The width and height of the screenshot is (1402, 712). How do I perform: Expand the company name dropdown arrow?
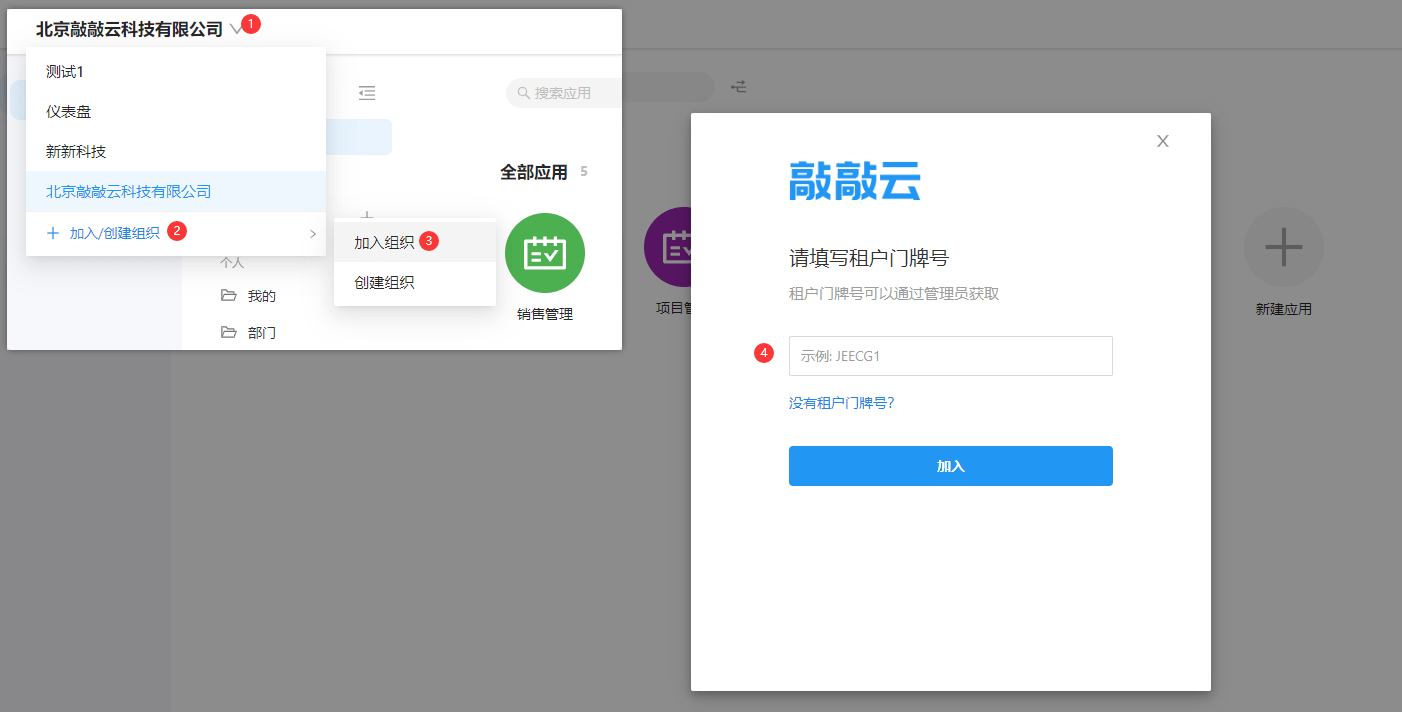click(236, 30)
